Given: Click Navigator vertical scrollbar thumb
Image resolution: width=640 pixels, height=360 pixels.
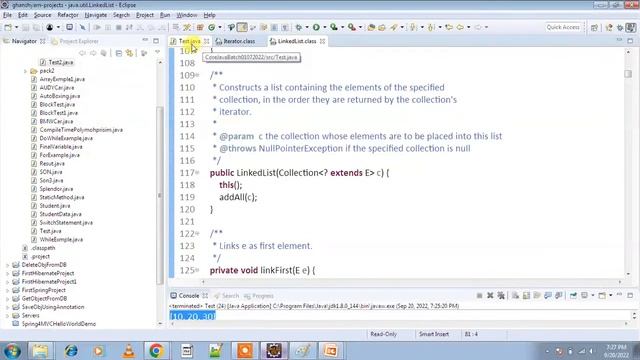Looking at the screenshot, I should tap(160, 196).
